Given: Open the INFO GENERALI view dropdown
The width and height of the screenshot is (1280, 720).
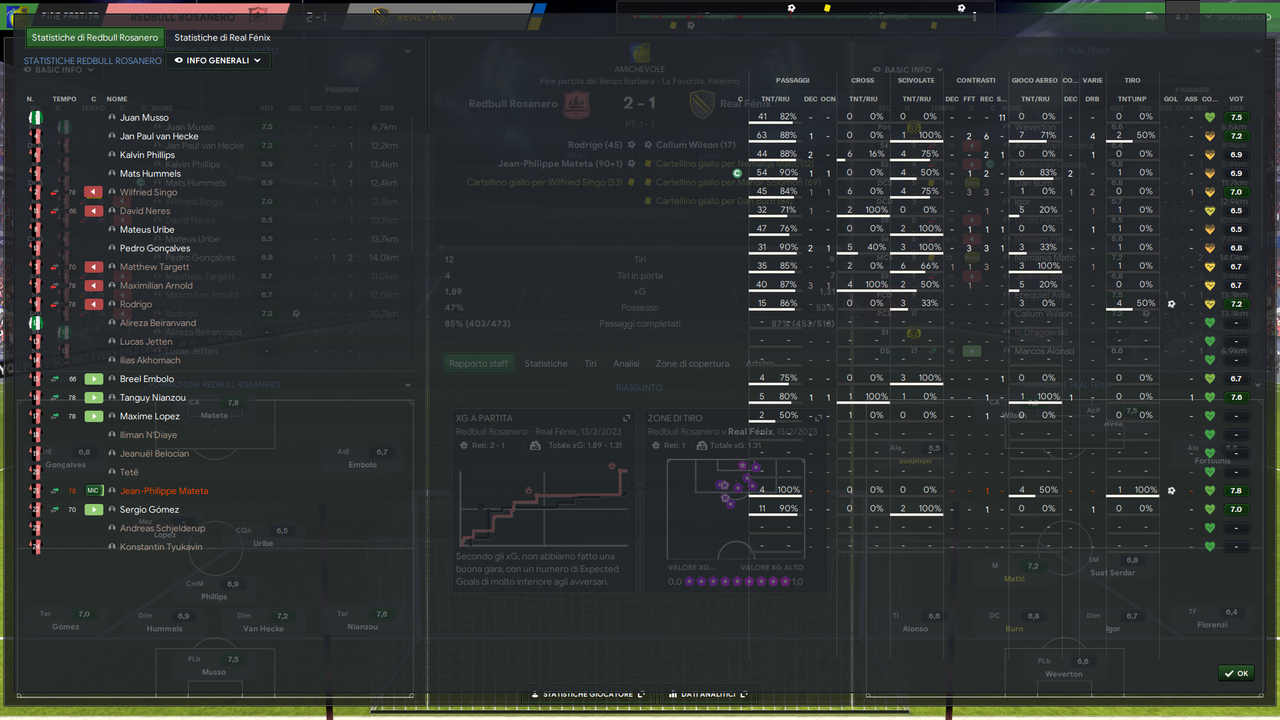Looking at the screenshot, I should coord(218,61).
